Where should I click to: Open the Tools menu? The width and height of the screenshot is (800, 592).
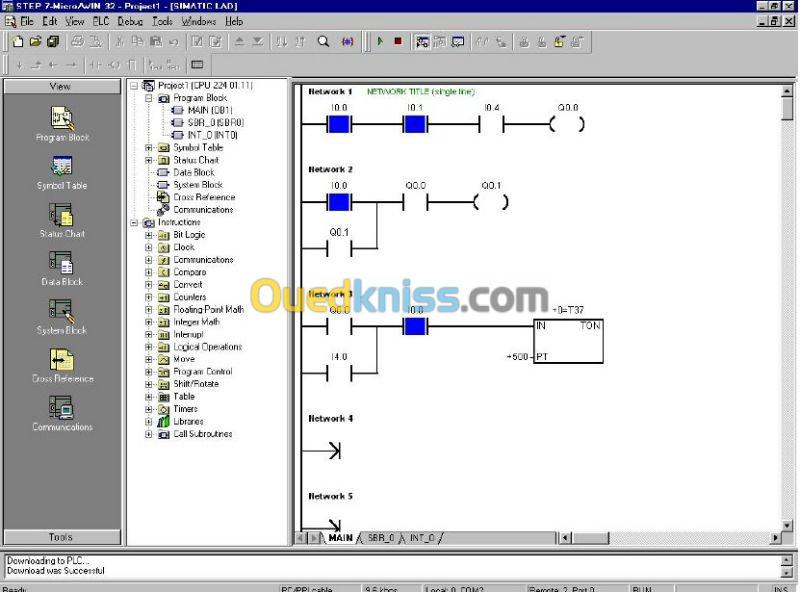pos(162,21)
